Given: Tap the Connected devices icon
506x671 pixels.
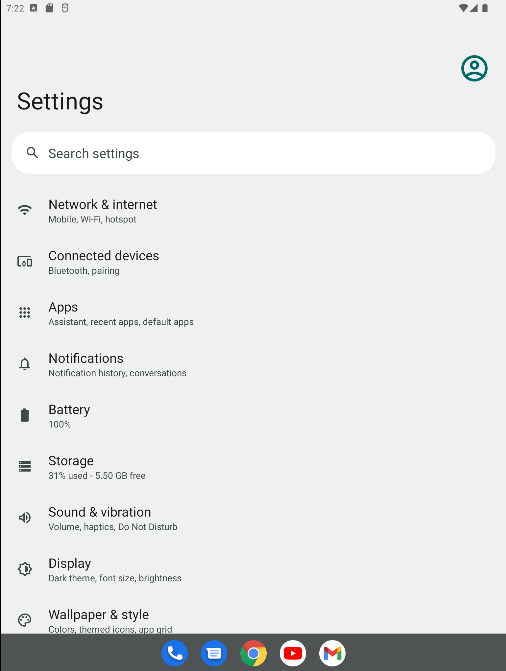Looking at the screenshot, I should pos(25,261).
